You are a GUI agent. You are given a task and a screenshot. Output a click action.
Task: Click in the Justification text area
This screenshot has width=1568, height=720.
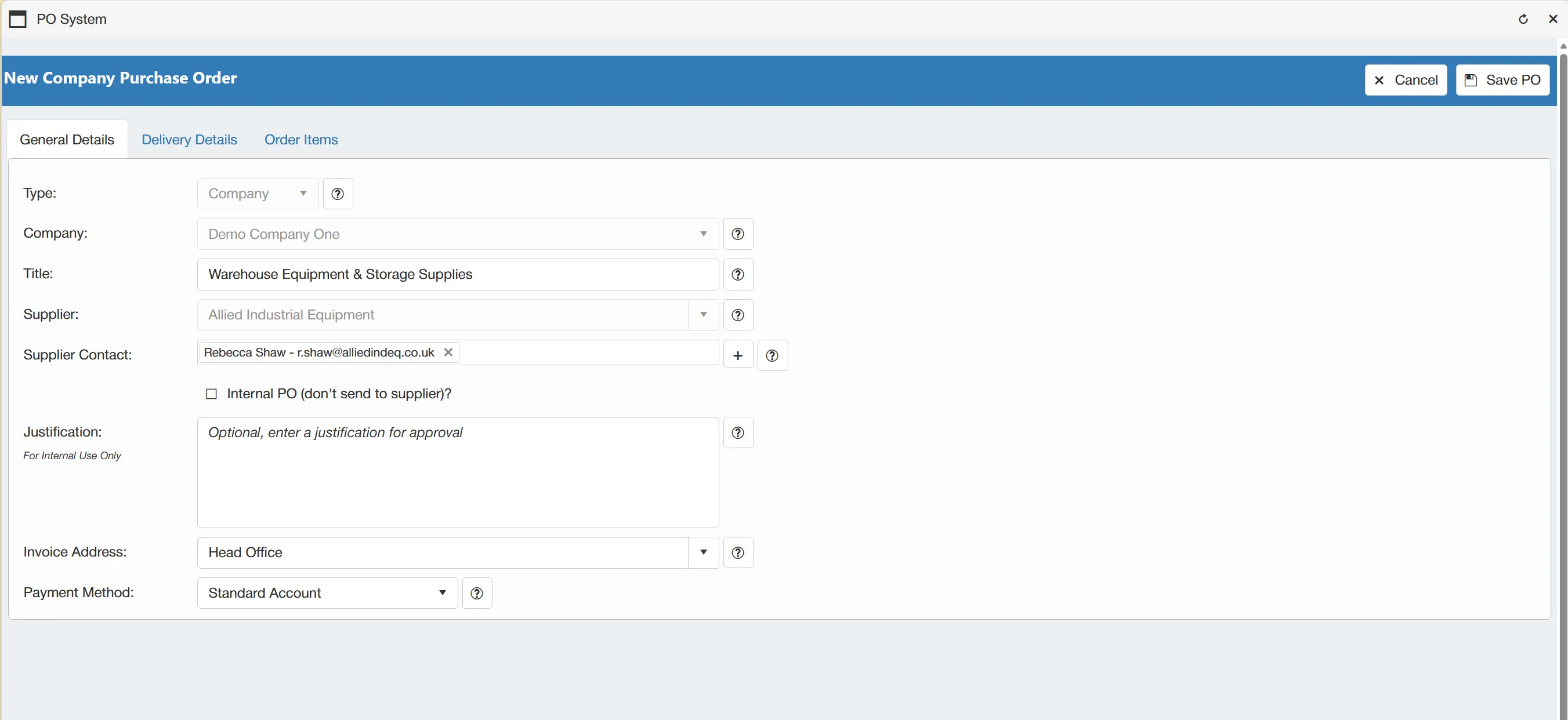point(458,472)
